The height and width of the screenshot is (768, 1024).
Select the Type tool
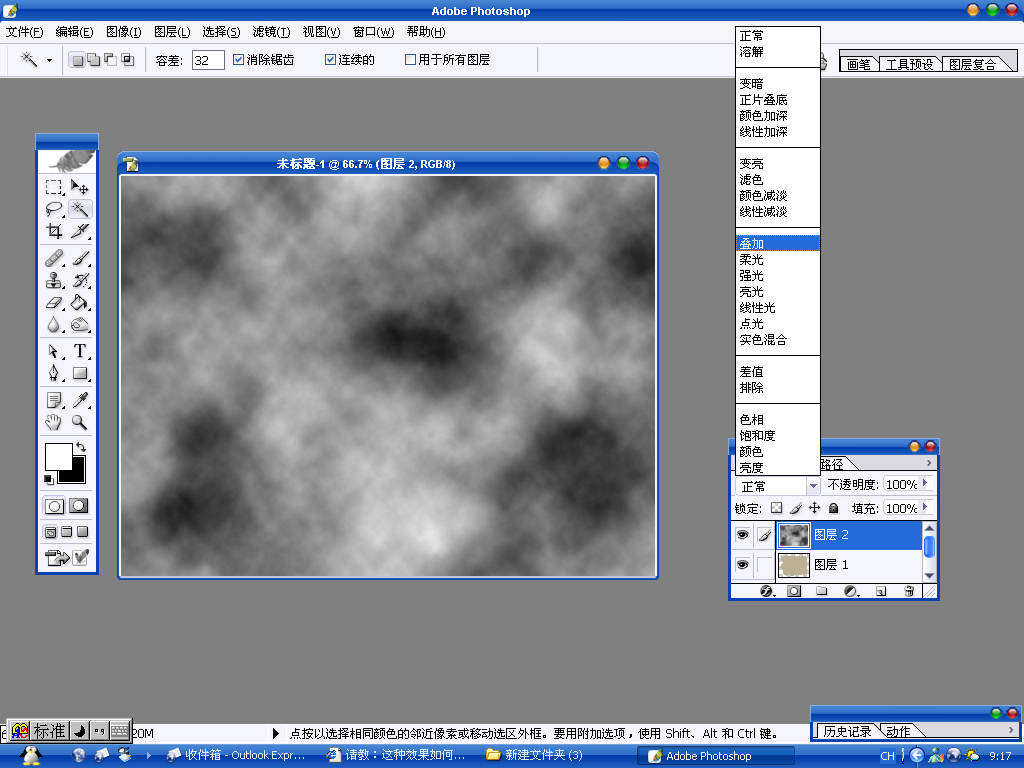pos(80,351)
